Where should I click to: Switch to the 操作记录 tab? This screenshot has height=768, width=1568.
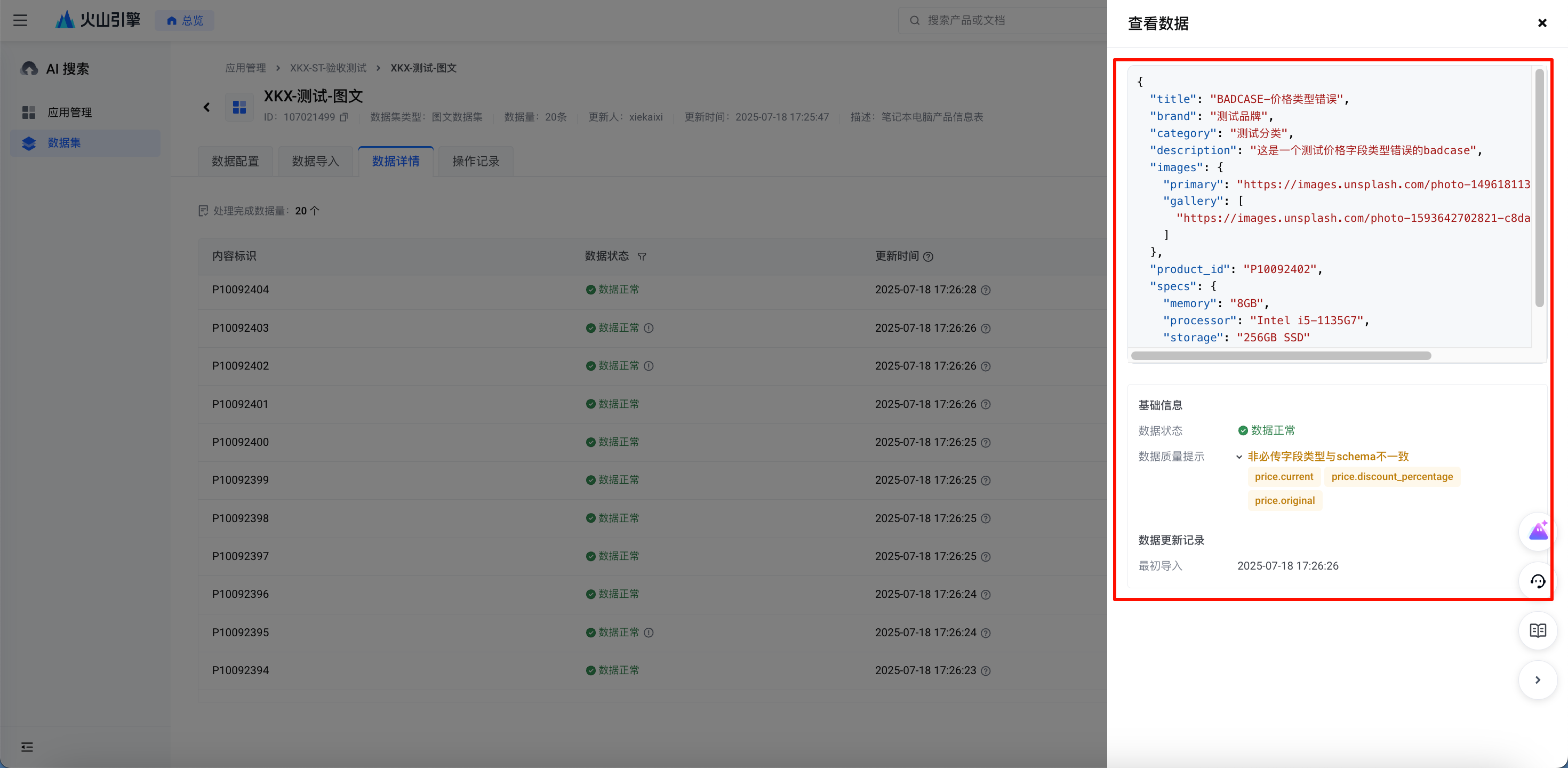pyautogui.click(x=475, y=161)
